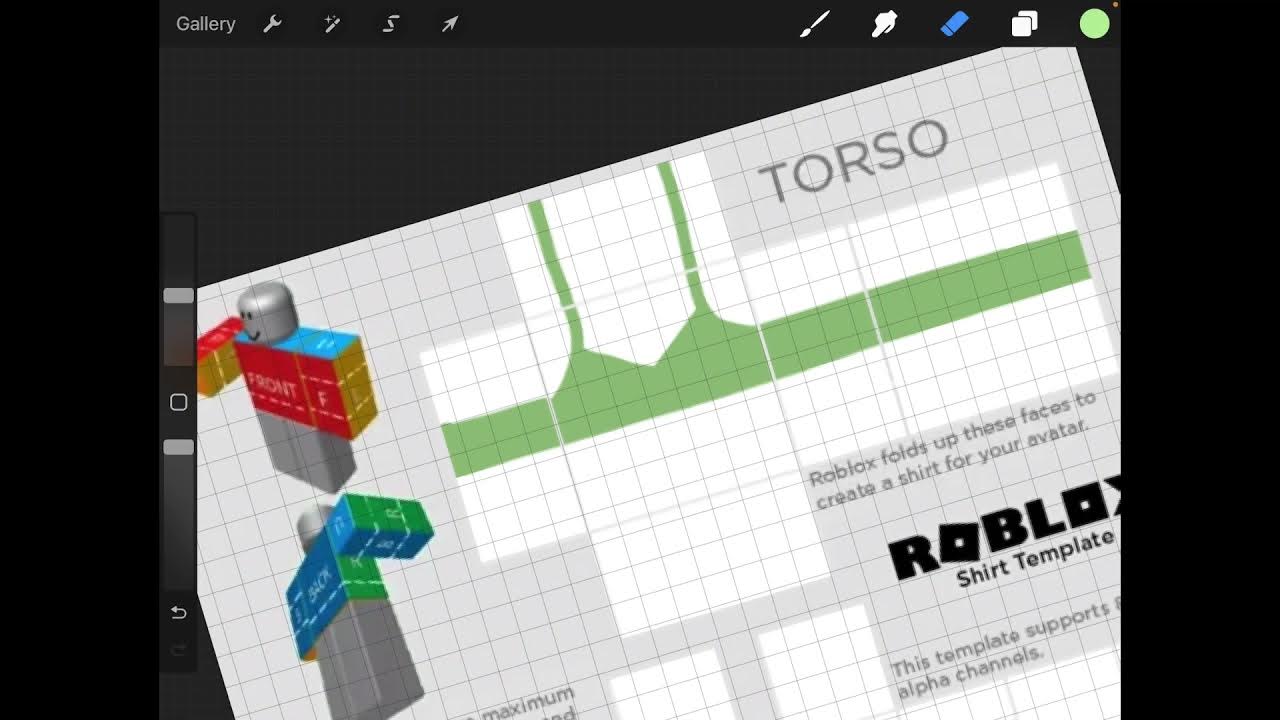Tap the 'Shirt Template' text
This screenshot has height=720, width=1280.
[x=1035, y=557]
